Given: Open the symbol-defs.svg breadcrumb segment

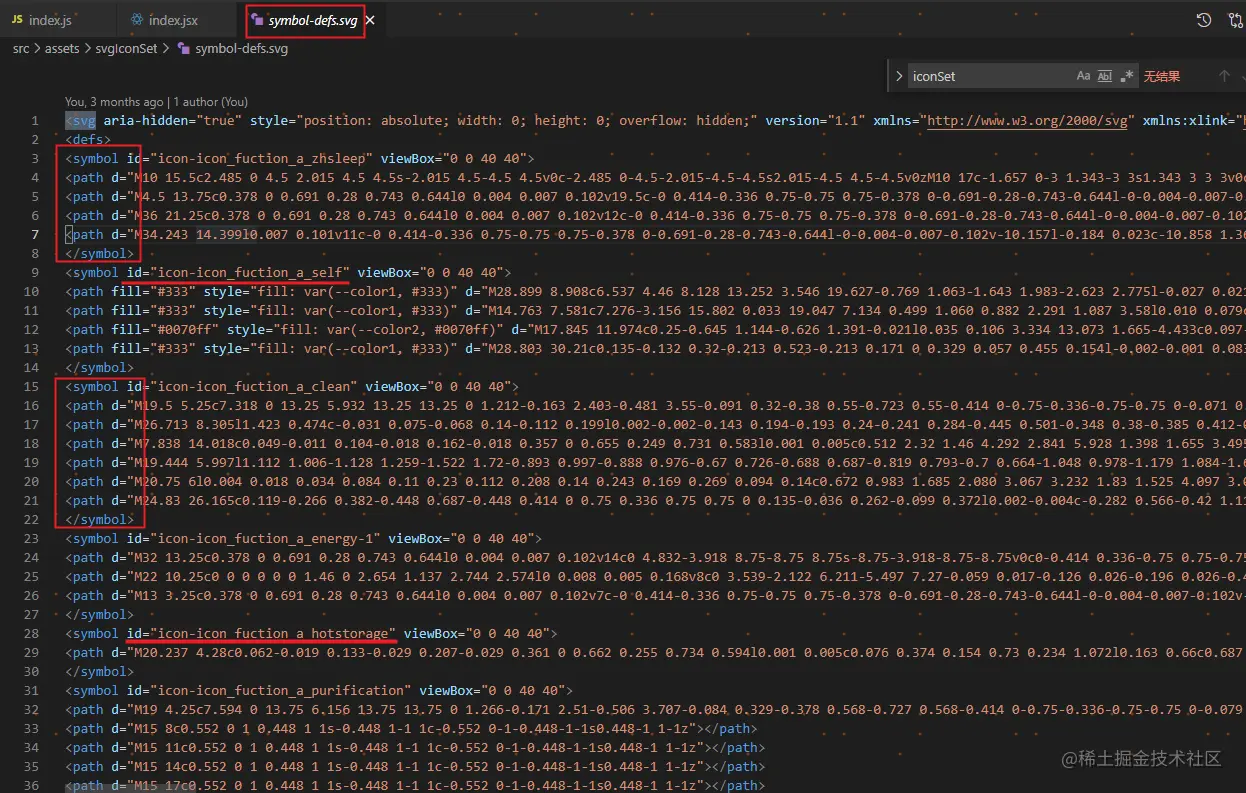Looking at the screenshot, I should point(241,48).
